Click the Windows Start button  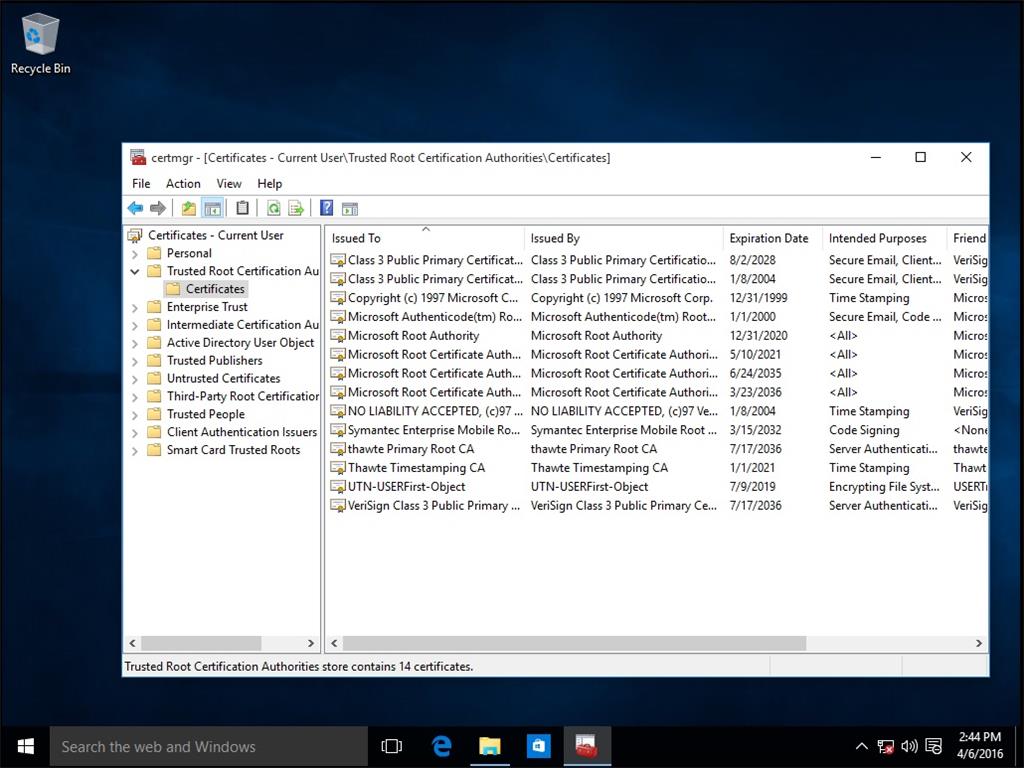click(25, 746)
